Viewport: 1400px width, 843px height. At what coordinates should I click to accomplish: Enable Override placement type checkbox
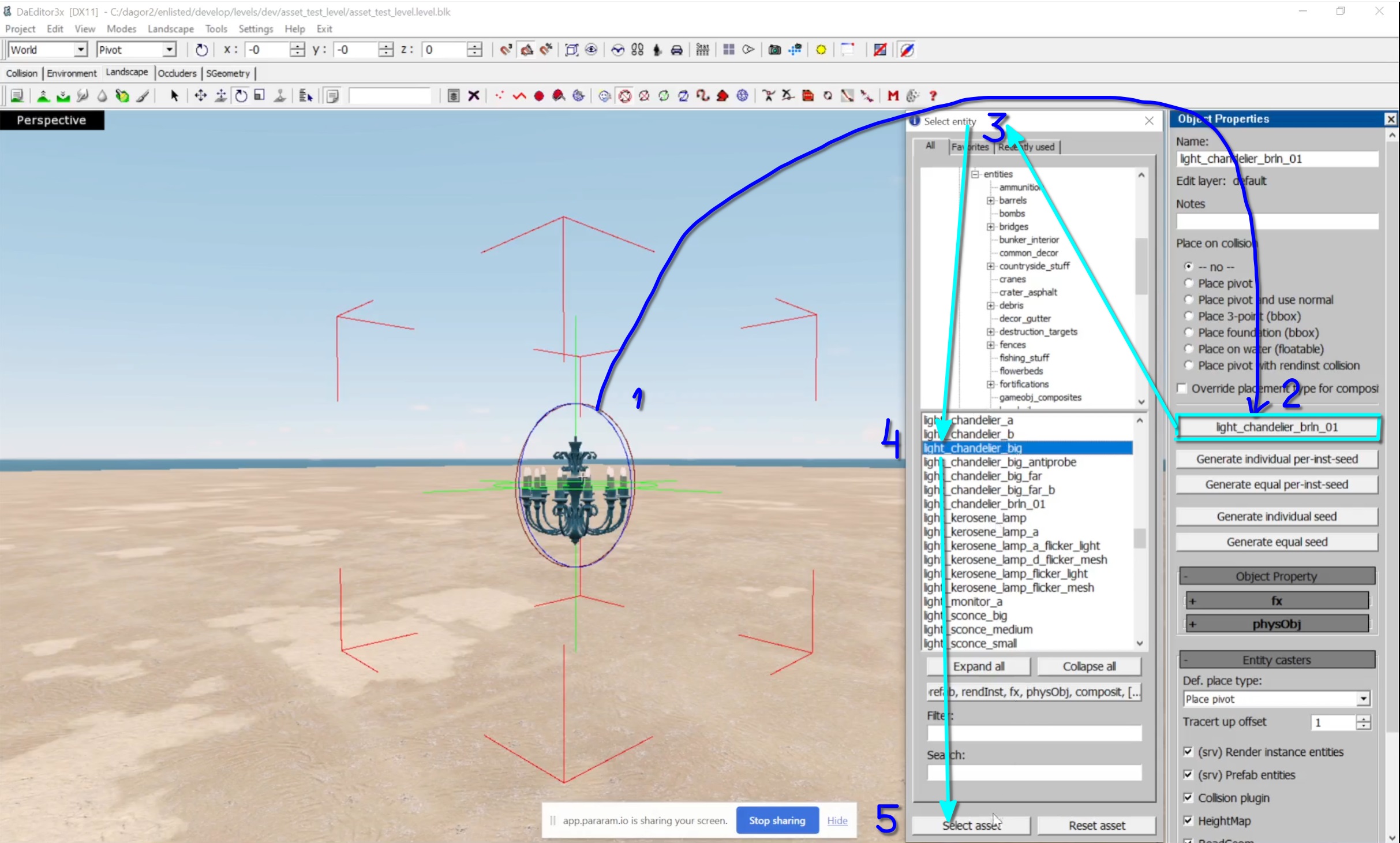(1182, 388)
